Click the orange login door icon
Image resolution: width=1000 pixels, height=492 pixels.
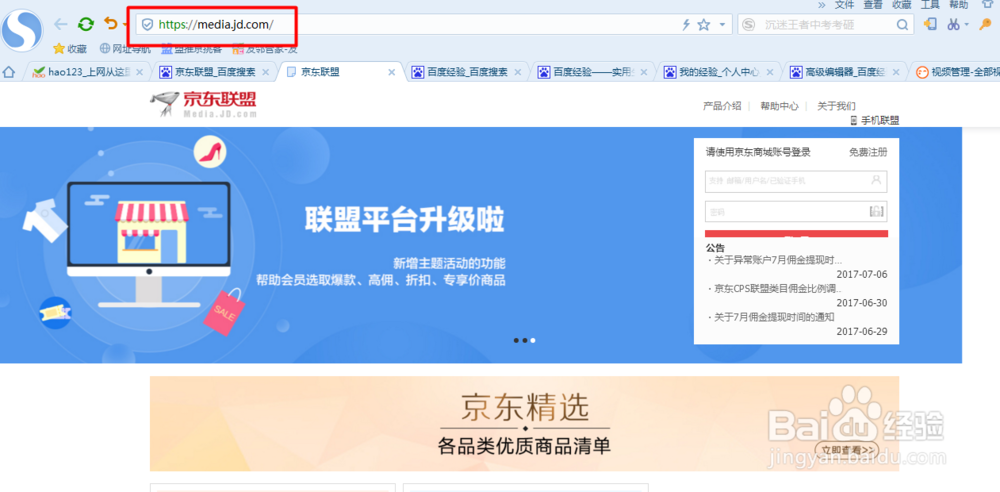(930, 24)
